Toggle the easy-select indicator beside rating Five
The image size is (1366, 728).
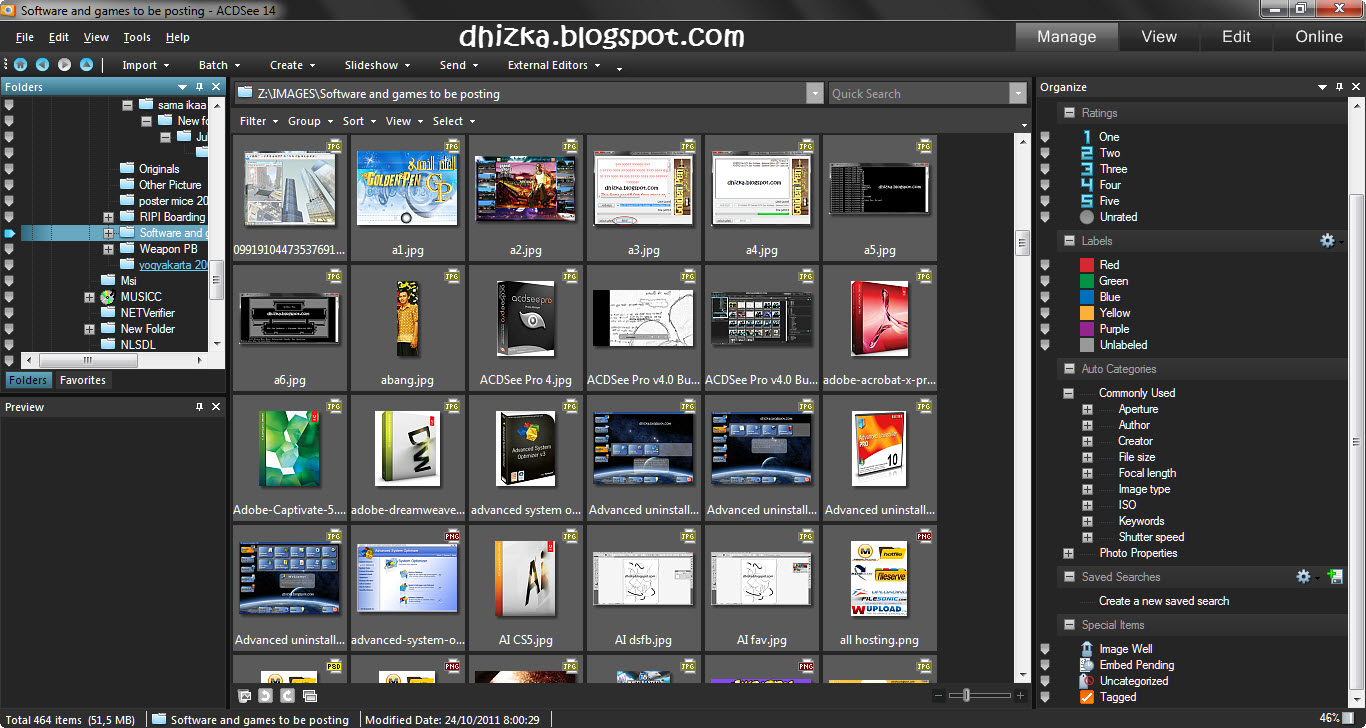pos(1045,201)
